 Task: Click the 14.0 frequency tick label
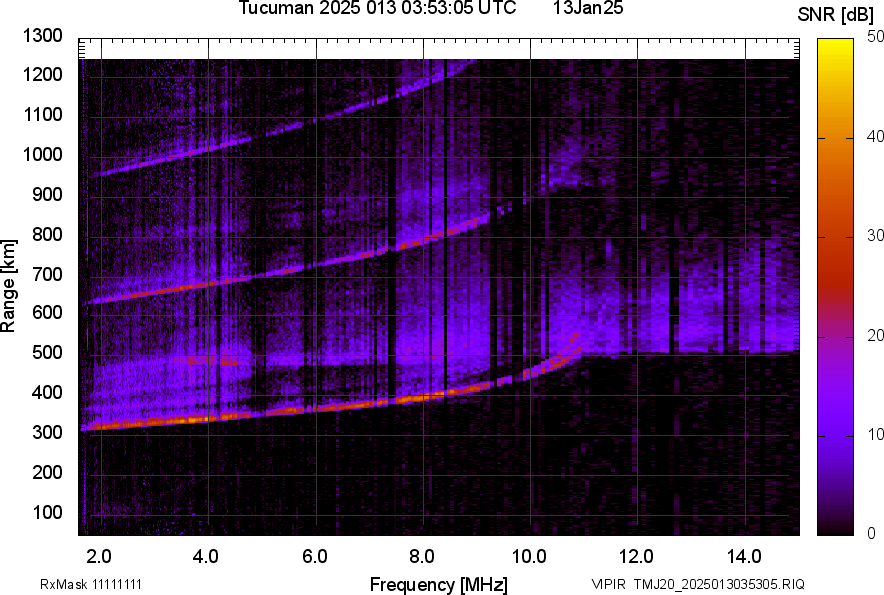743,556
